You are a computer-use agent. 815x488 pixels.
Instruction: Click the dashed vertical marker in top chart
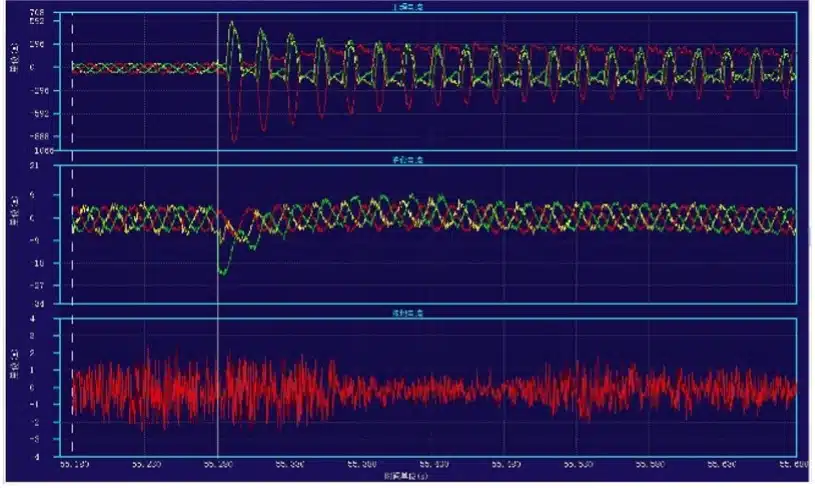click(72, 82)
